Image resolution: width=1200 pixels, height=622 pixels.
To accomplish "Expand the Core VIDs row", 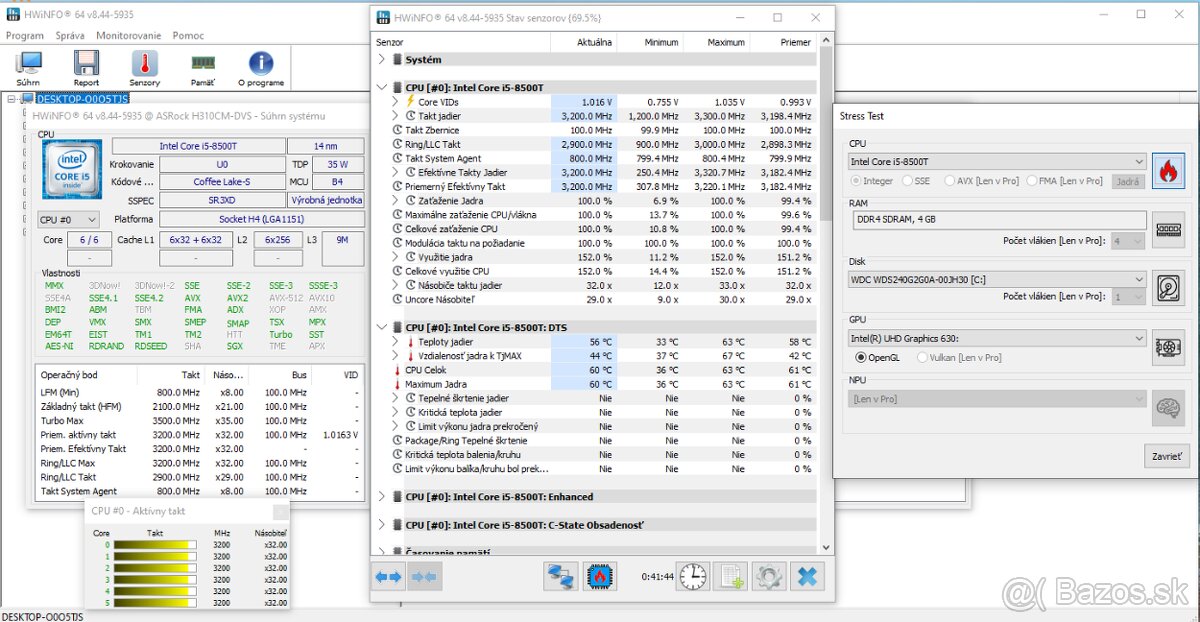I will (395, 102).
